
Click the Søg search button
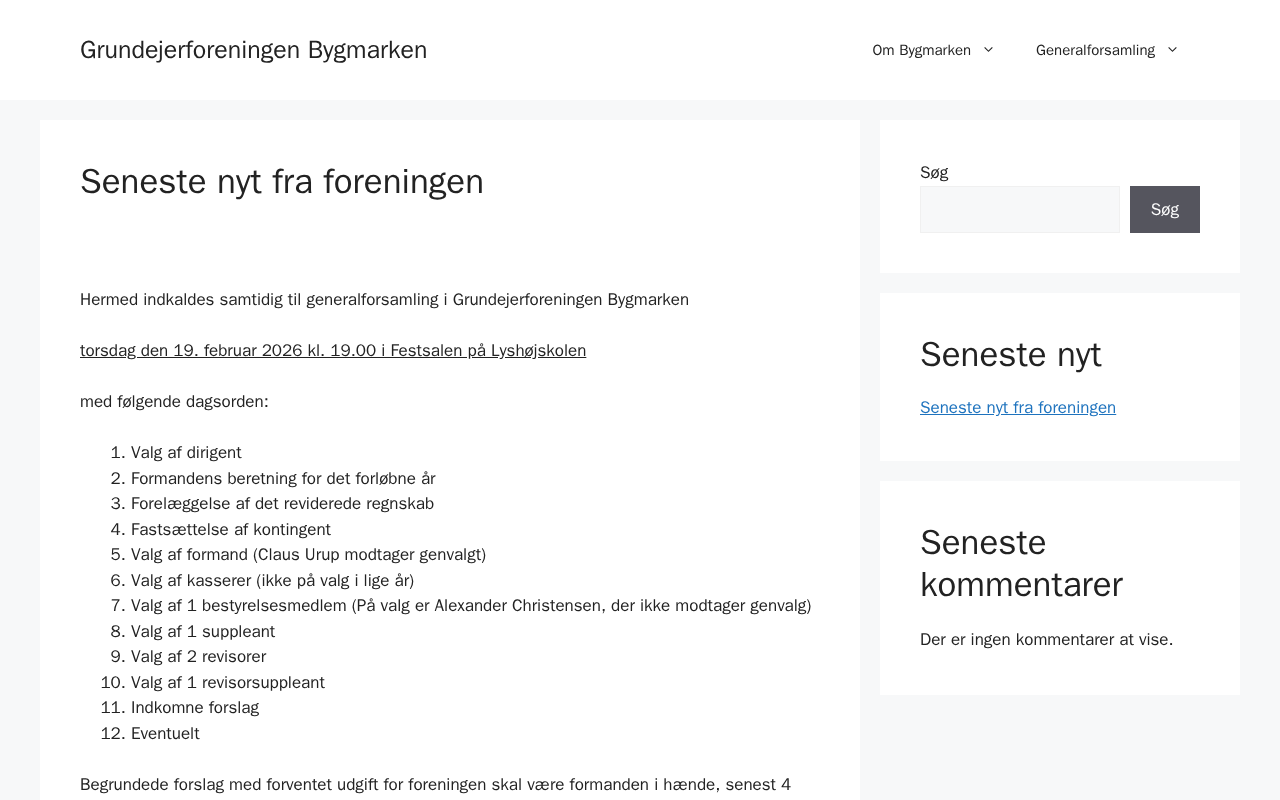(x=1164, y=210)
